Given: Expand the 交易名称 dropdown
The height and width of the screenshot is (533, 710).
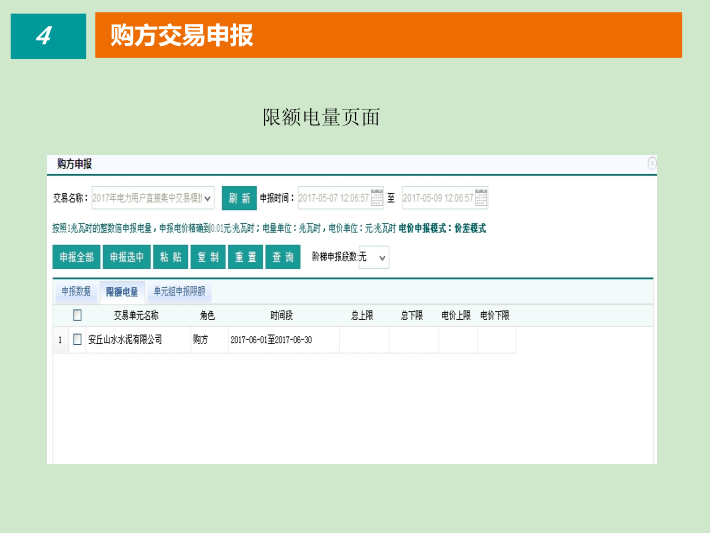Looking at the screenshot, I should point(208,197).
